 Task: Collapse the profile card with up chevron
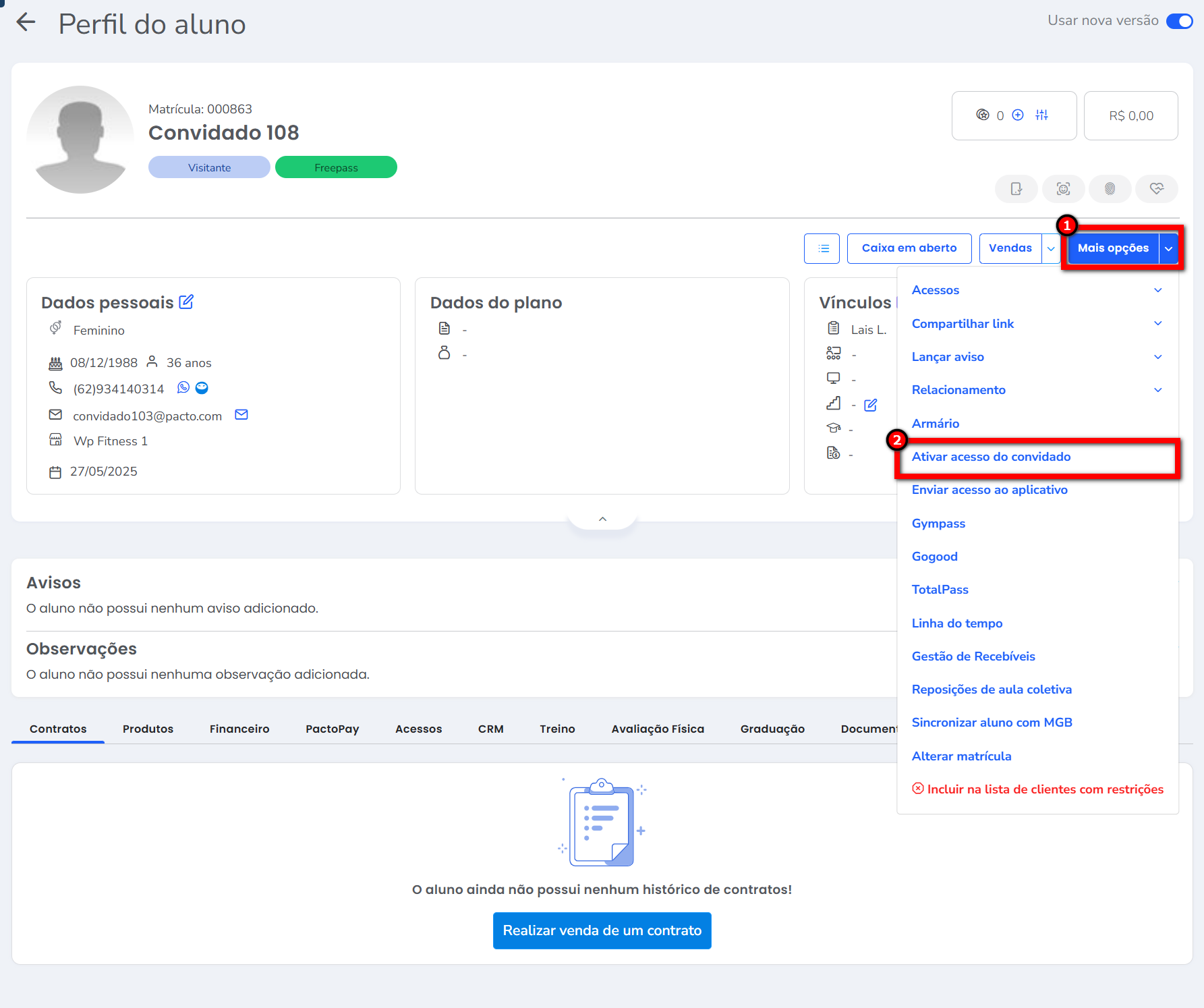click(x=602, y=519)
